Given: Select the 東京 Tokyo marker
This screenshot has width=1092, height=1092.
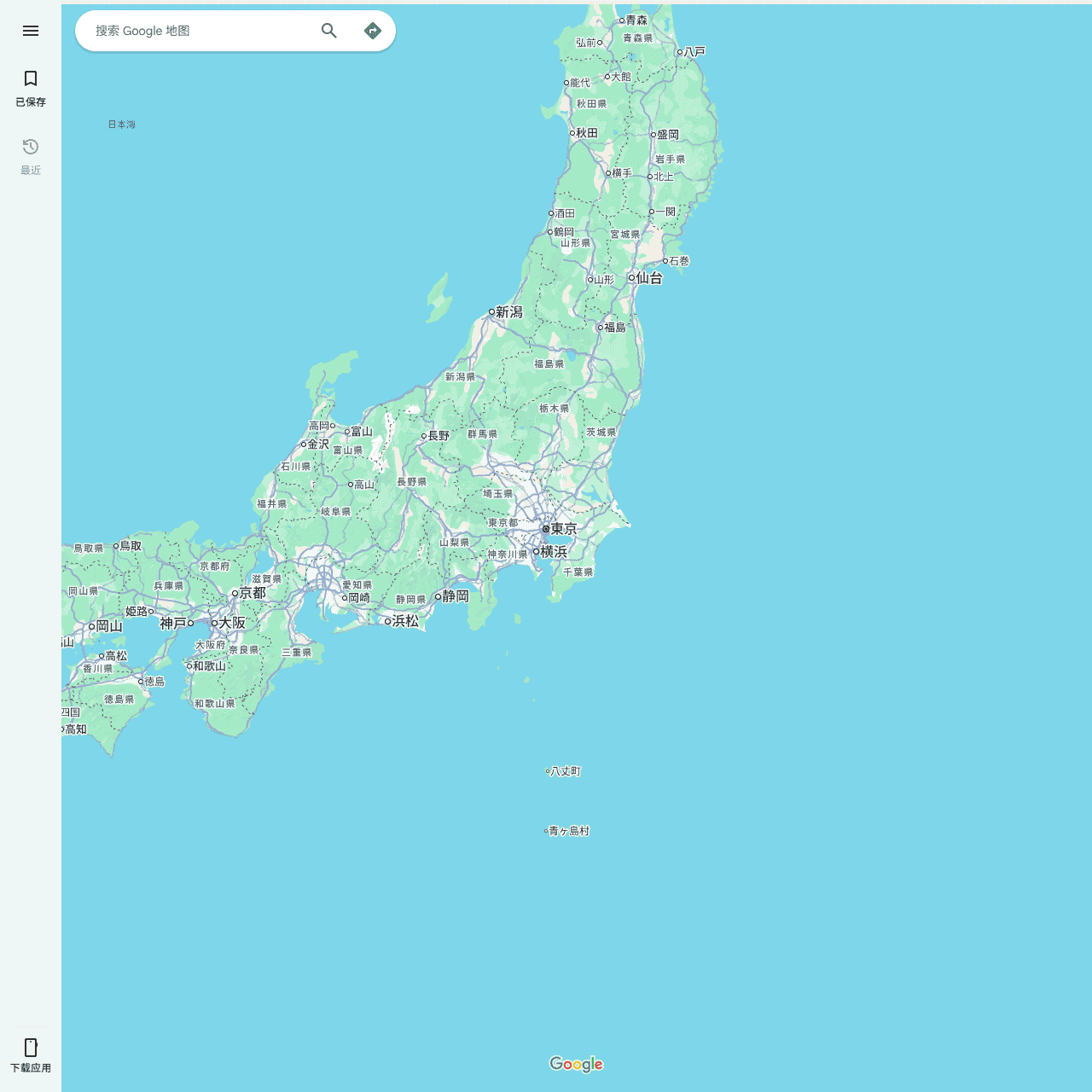Looking at the screenshot, I should click(547, 529).
